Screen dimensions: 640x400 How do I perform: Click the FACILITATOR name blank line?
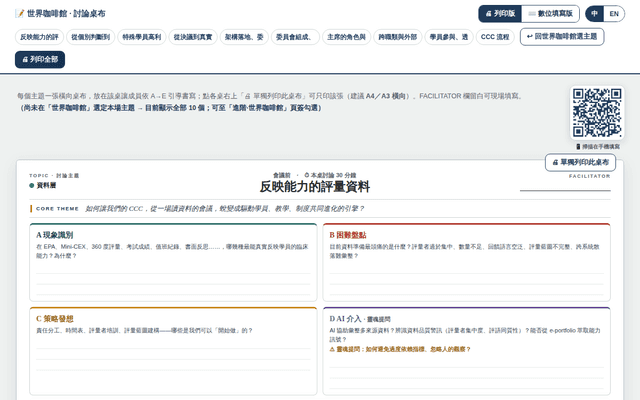[565, 190]
